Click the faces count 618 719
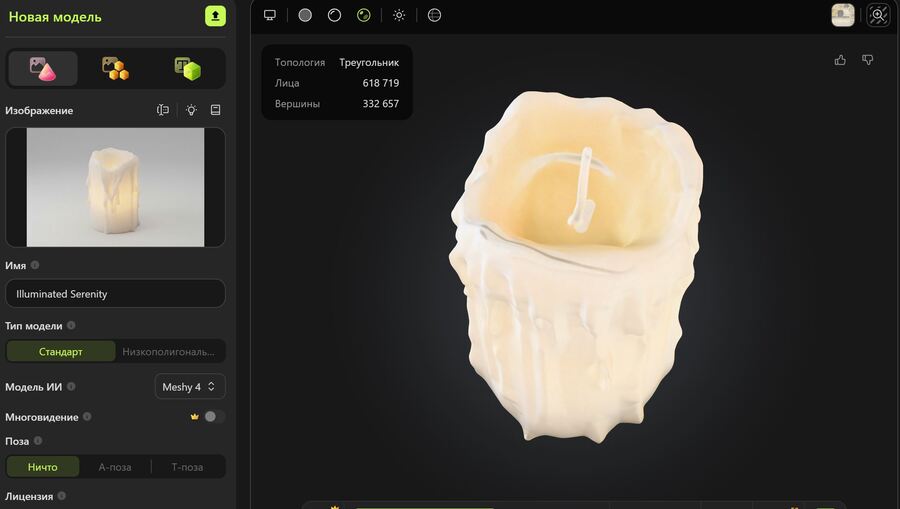Viewport: 900px width, 509px height. click(381, 83)
